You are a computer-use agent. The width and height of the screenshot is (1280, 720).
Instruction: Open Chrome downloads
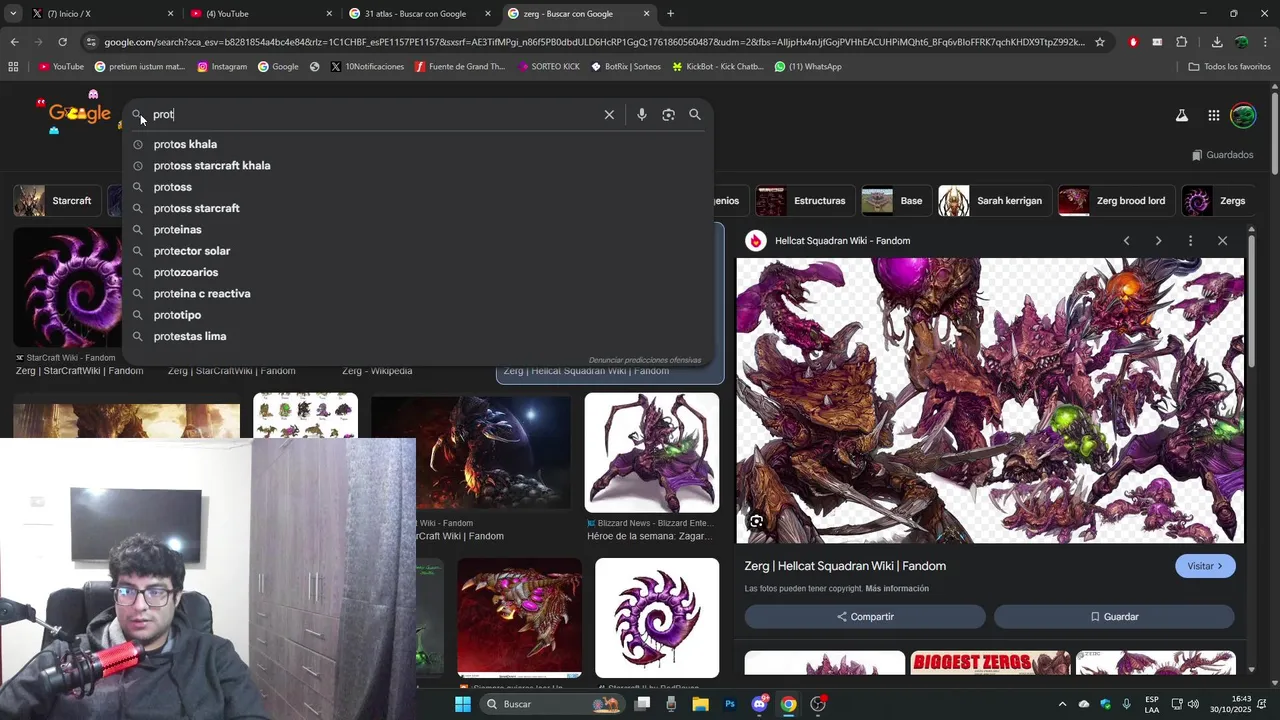pos(1217,42)
